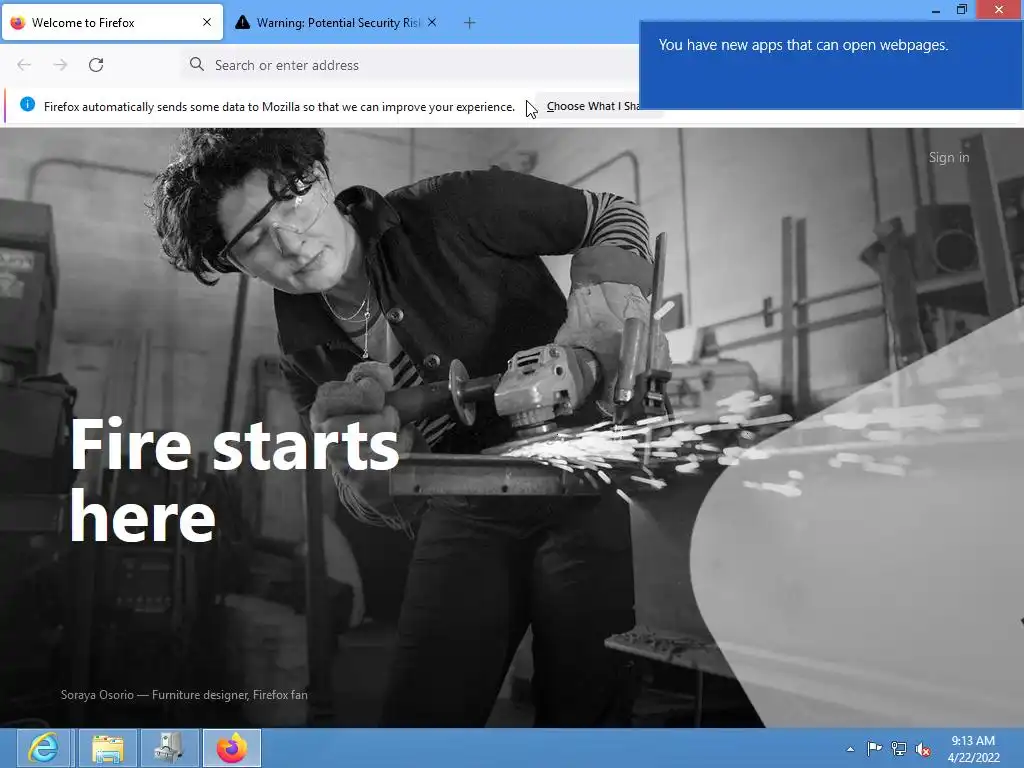
Task: Click the Firefox data sharing notification text
Action: 280,106
